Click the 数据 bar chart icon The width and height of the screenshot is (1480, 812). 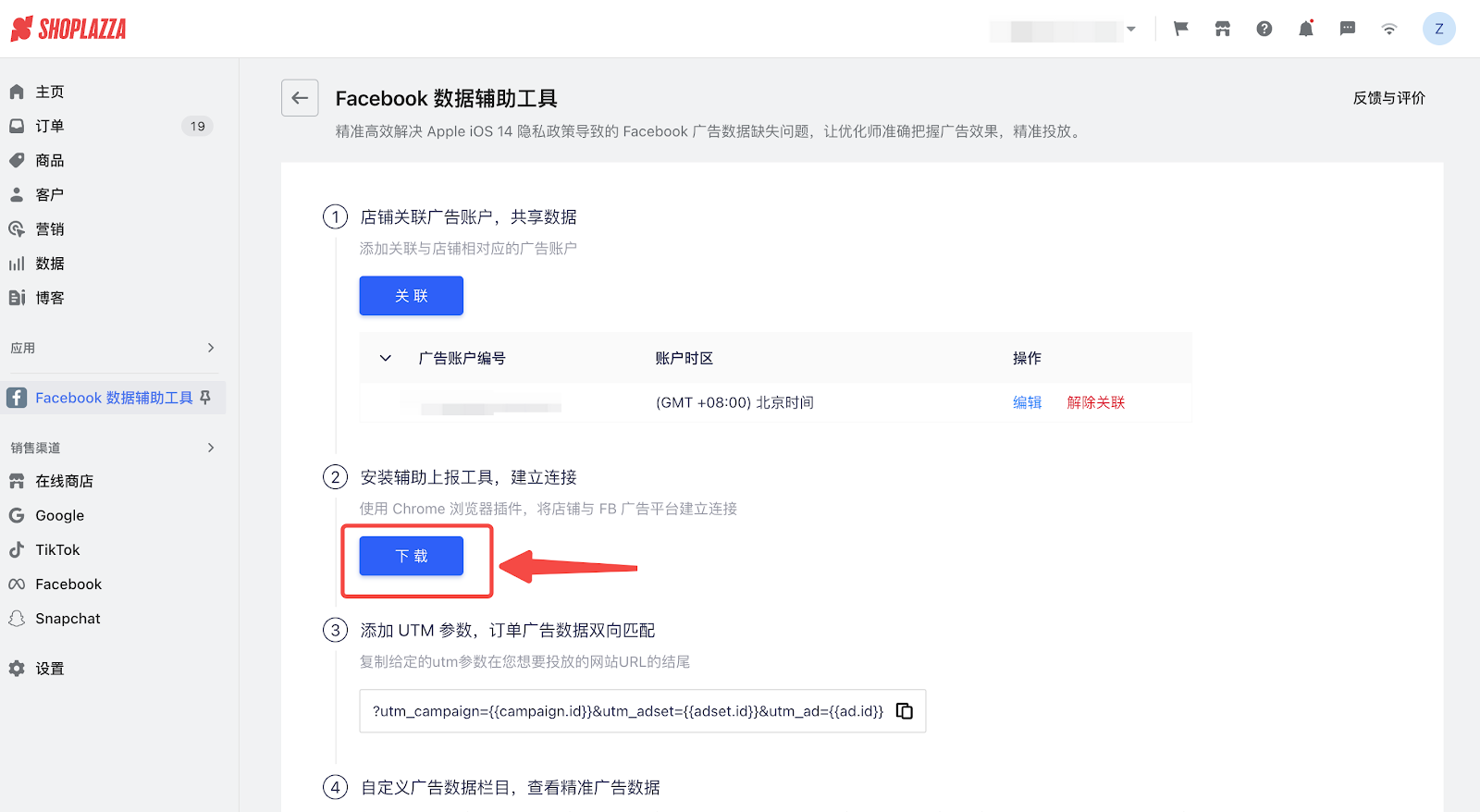[x=17, y=264]
